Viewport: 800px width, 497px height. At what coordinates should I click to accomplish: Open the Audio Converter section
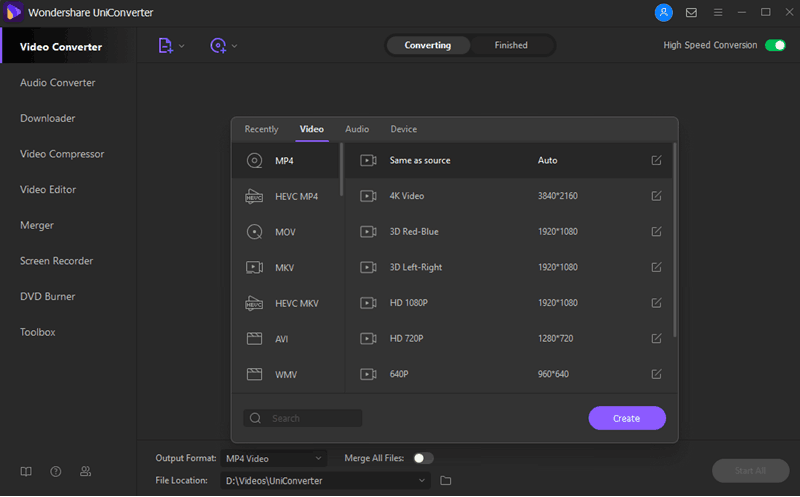click(58, 83)
